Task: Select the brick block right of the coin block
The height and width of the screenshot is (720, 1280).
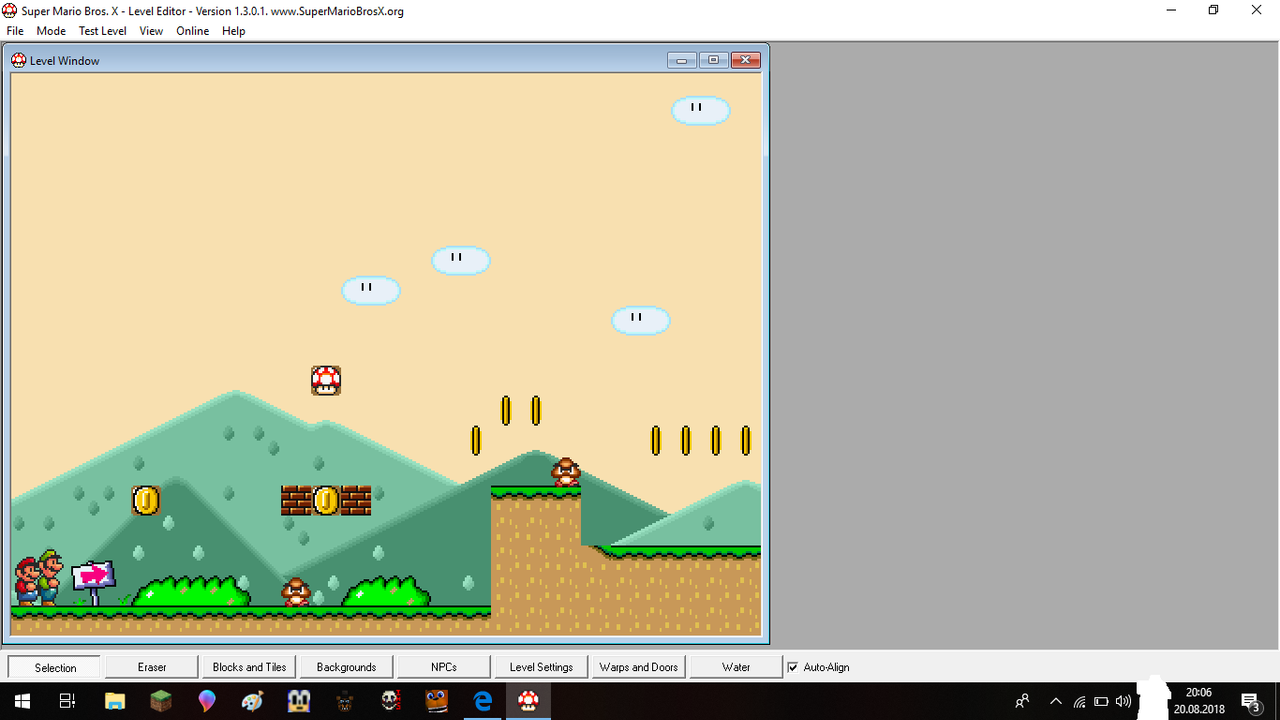Action: click(356, 500)
